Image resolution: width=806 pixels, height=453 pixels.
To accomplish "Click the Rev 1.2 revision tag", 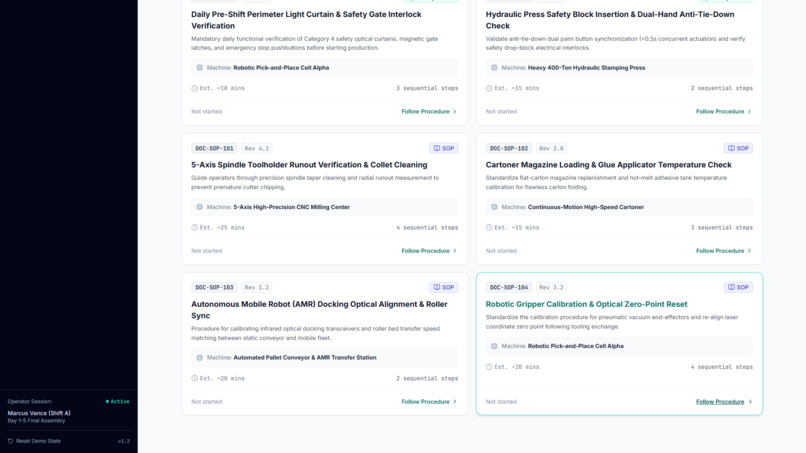I will pyautogui.click(x=257, y=287).
